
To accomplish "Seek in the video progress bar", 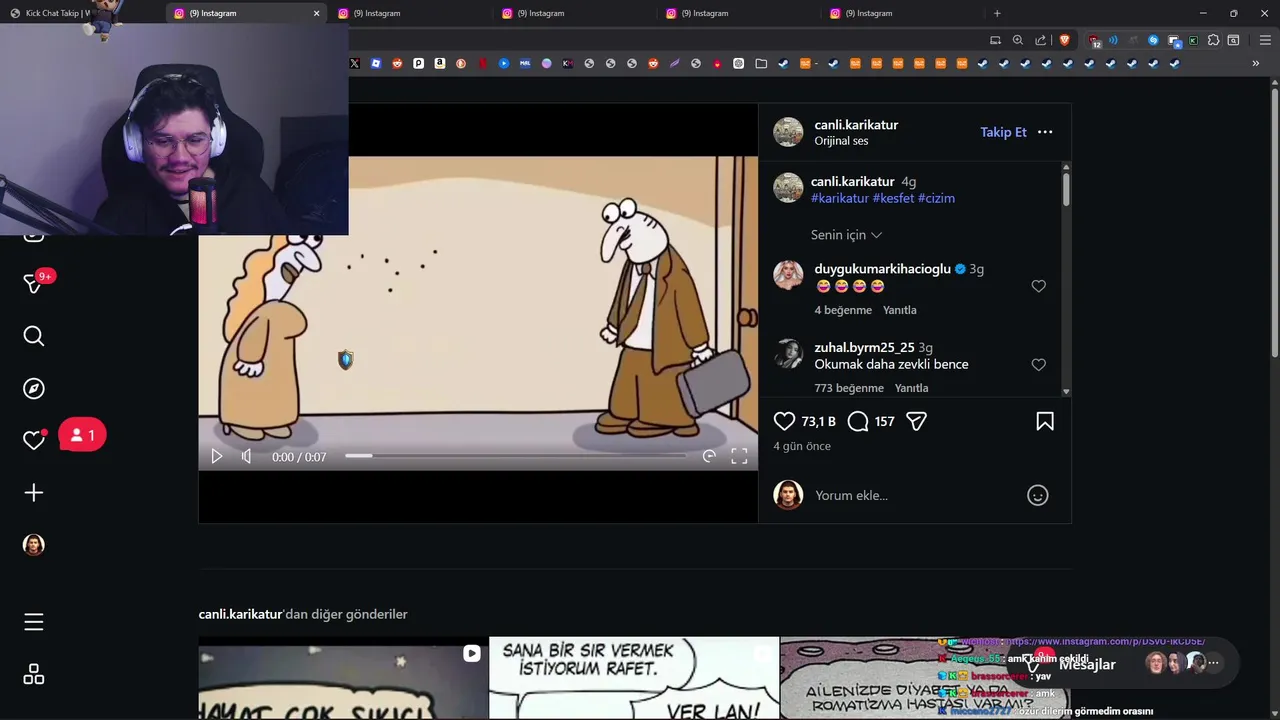I will (x=515, y=456).
